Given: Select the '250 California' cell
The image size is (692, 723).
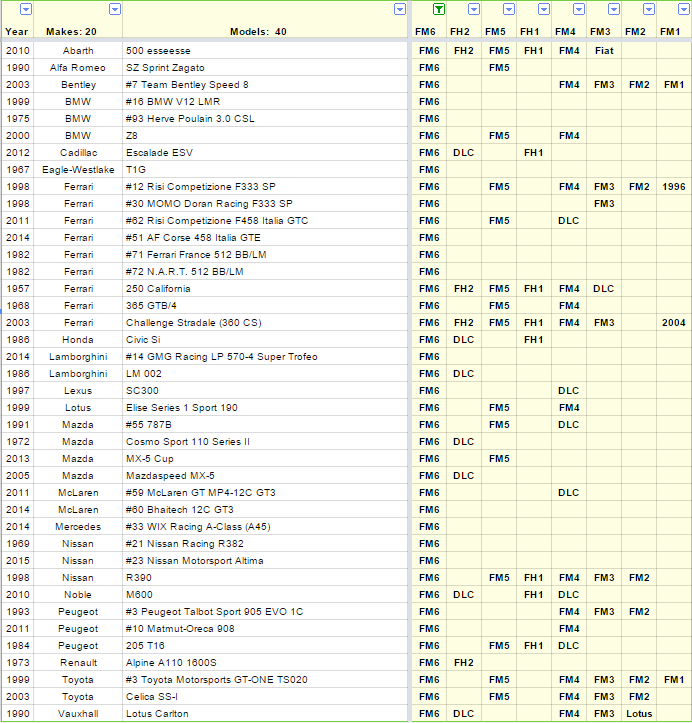Looking at the screenshot, I should click(265, 289).
